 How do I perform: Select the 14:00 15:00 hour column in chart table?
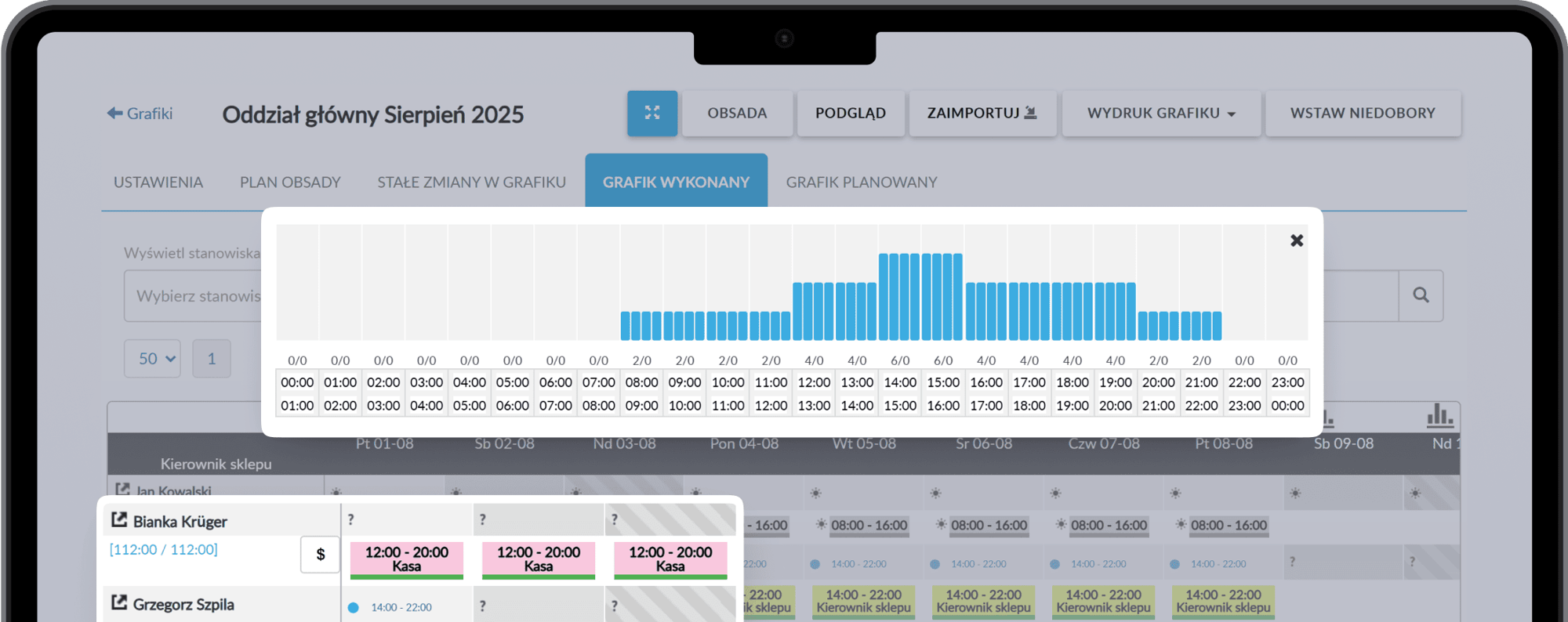900,394
